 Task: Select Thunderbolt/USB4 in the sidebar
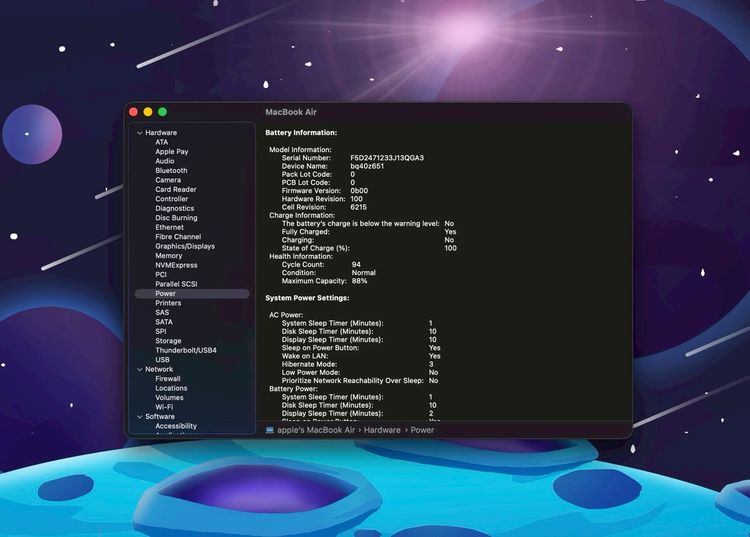coord(186,350)
